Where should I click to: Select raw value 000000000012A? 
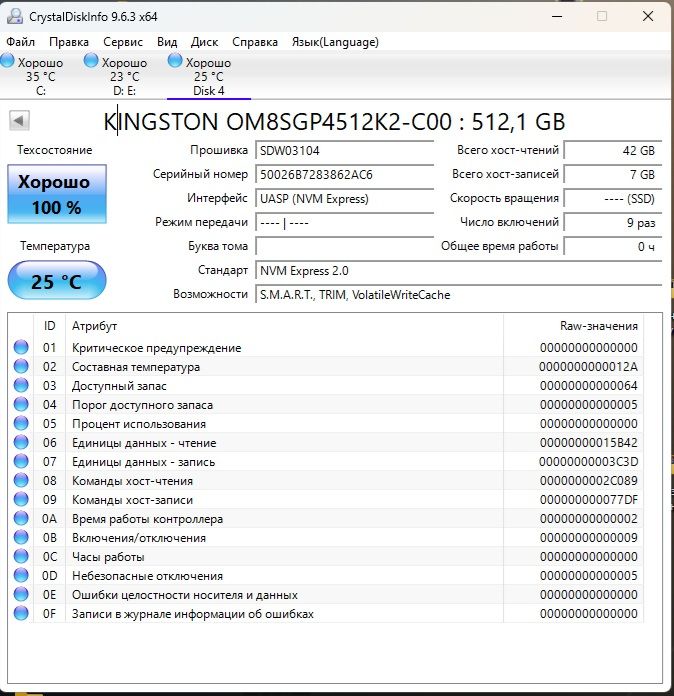coord(588,367)
